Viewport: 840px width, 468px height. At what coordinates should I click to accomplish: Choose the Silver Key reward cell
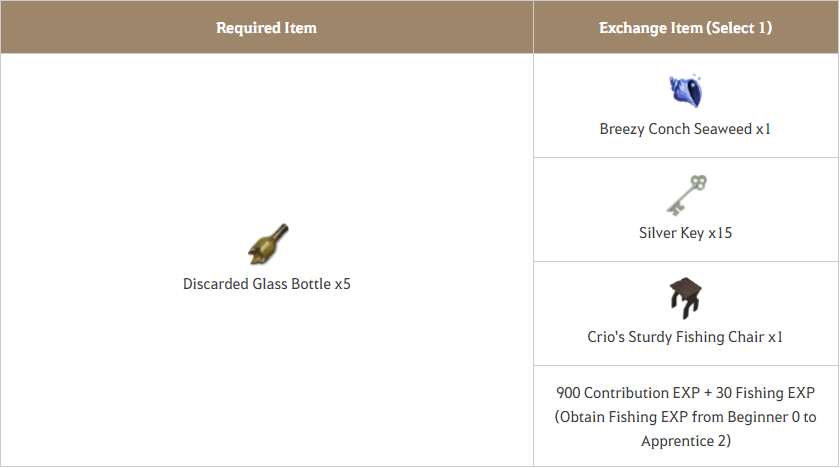click(686, 210)
